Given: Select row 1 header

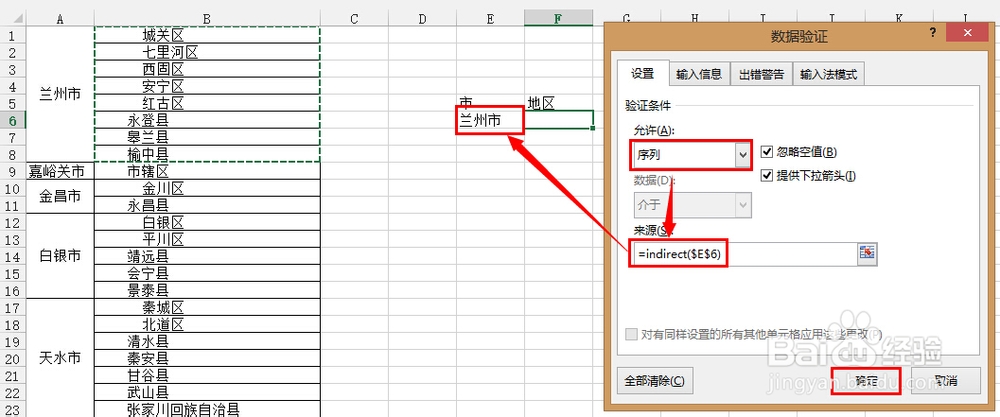Looking at the screenshot, I should tap(13, 34).
